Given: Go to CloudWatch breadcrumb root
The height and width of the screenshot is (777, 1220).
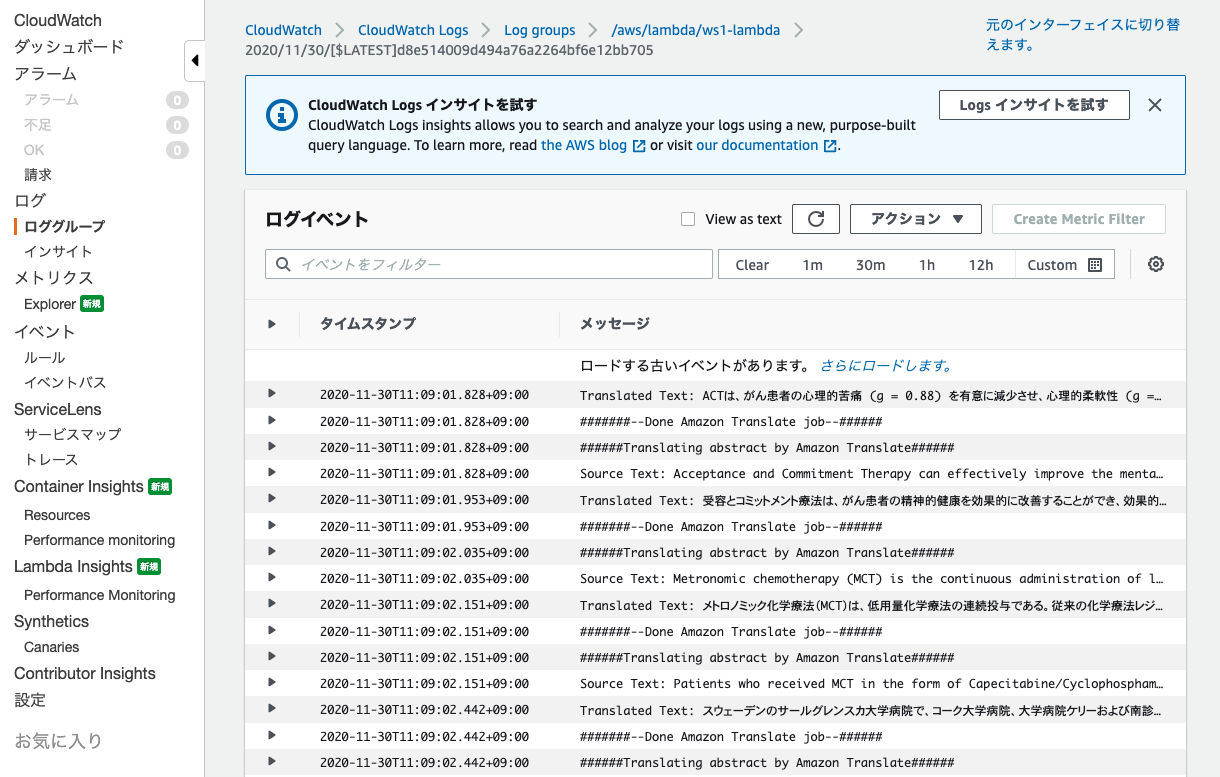Looking at the screenshot, I should click(x=283, y=30).
